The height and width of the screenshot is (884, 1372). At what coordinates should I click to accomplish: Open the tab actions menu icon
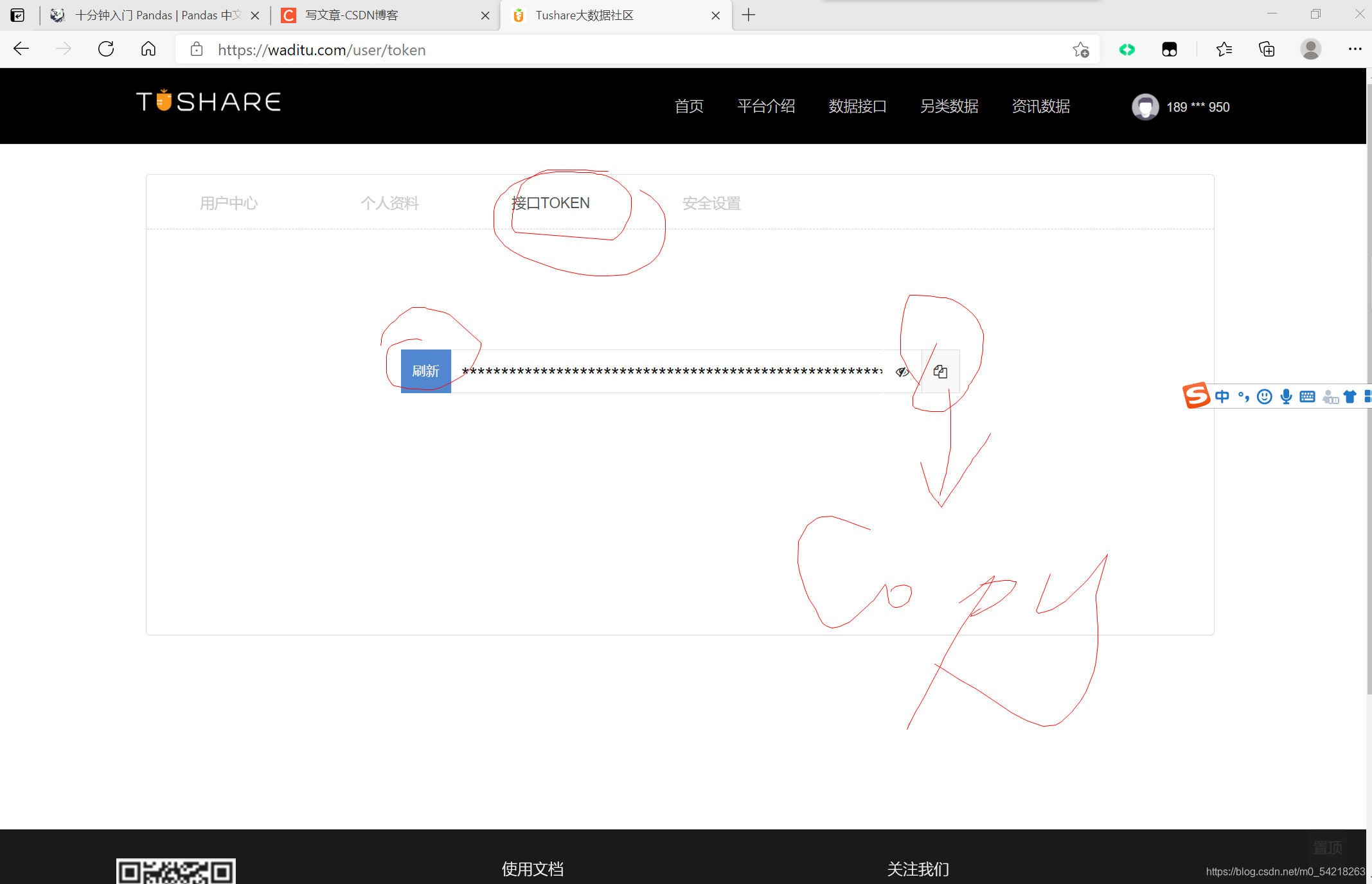point(18,15)
